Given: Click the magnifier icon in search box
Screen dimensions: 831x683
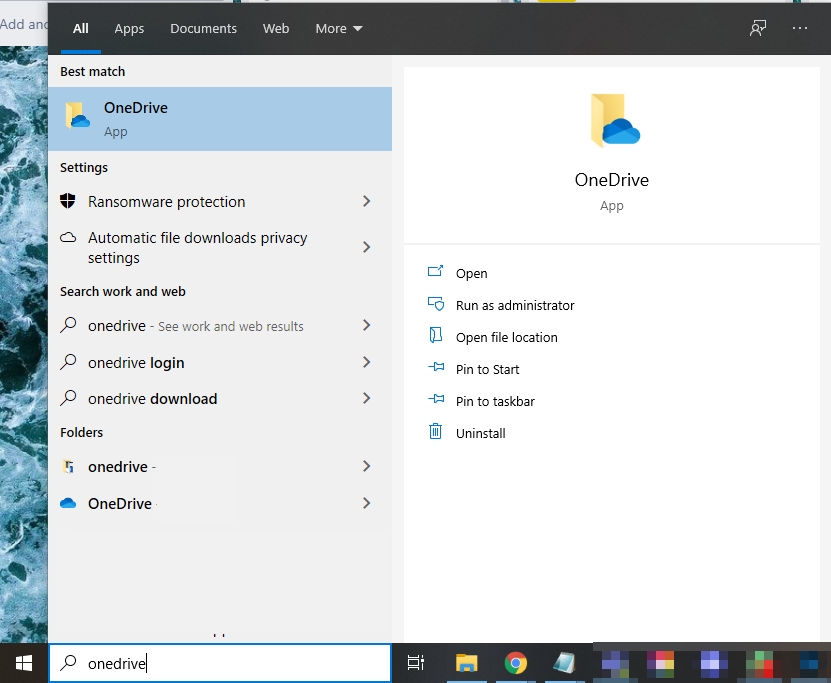Looking at the screenshot, I should coord(68,662).
